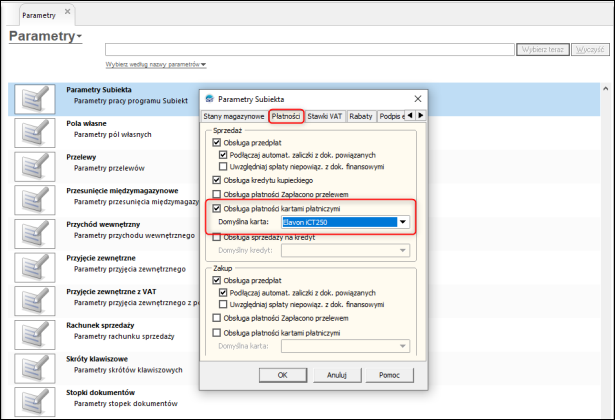The height and width of the screenshot is (420, 615).
Task: Switch to Stawki VAT tab
Action: point(325,116)
